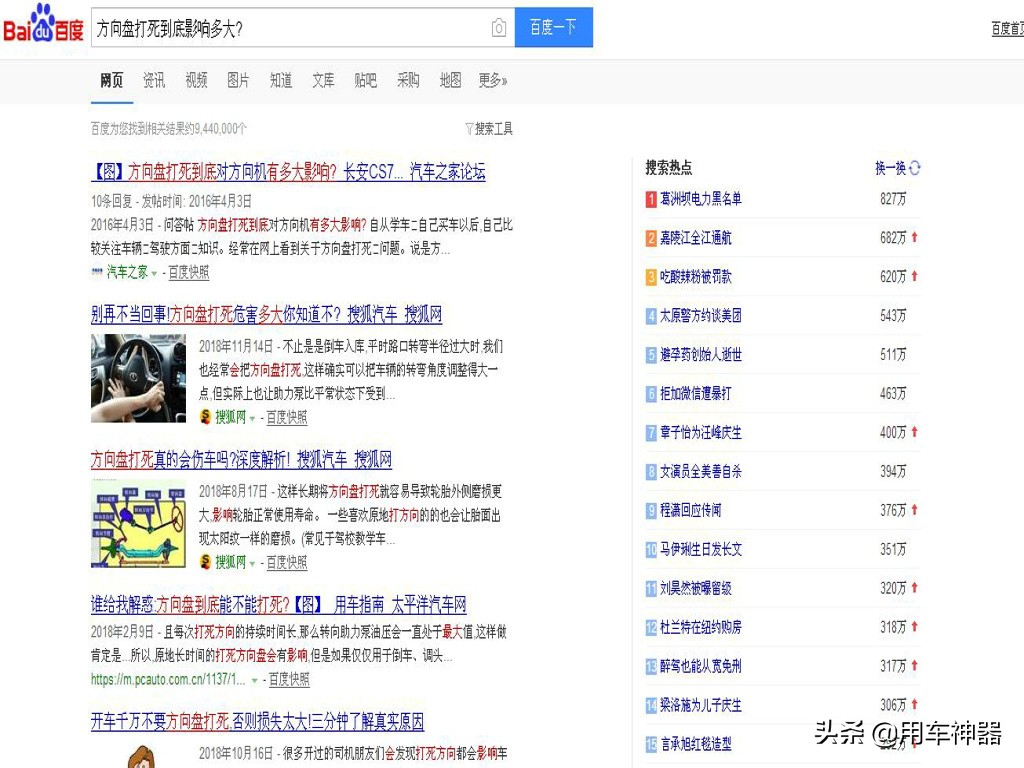Open hot search 梁洛施为儿子庆生
1024x768 pixels.
pyautogui.click(x=701, y=705)
